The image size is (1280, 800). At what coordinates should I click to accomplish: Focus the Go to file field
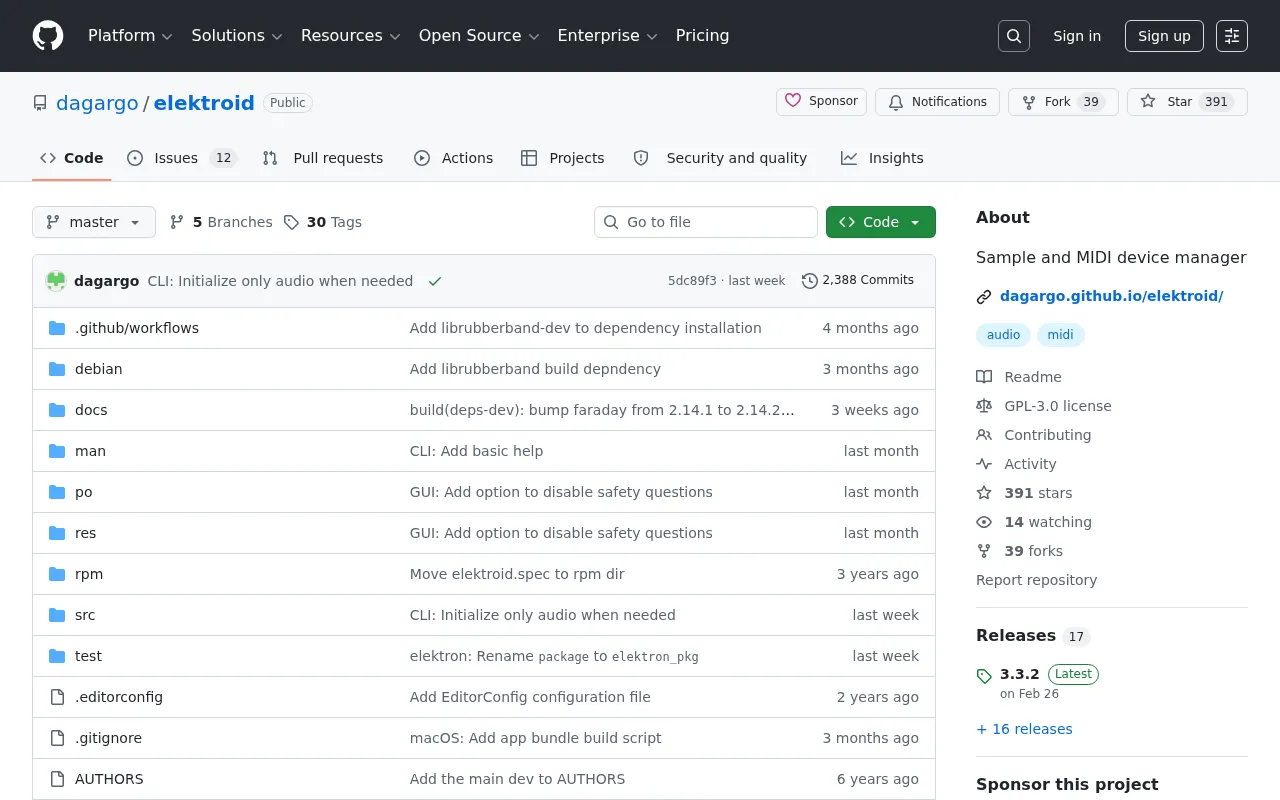[706, 222]
